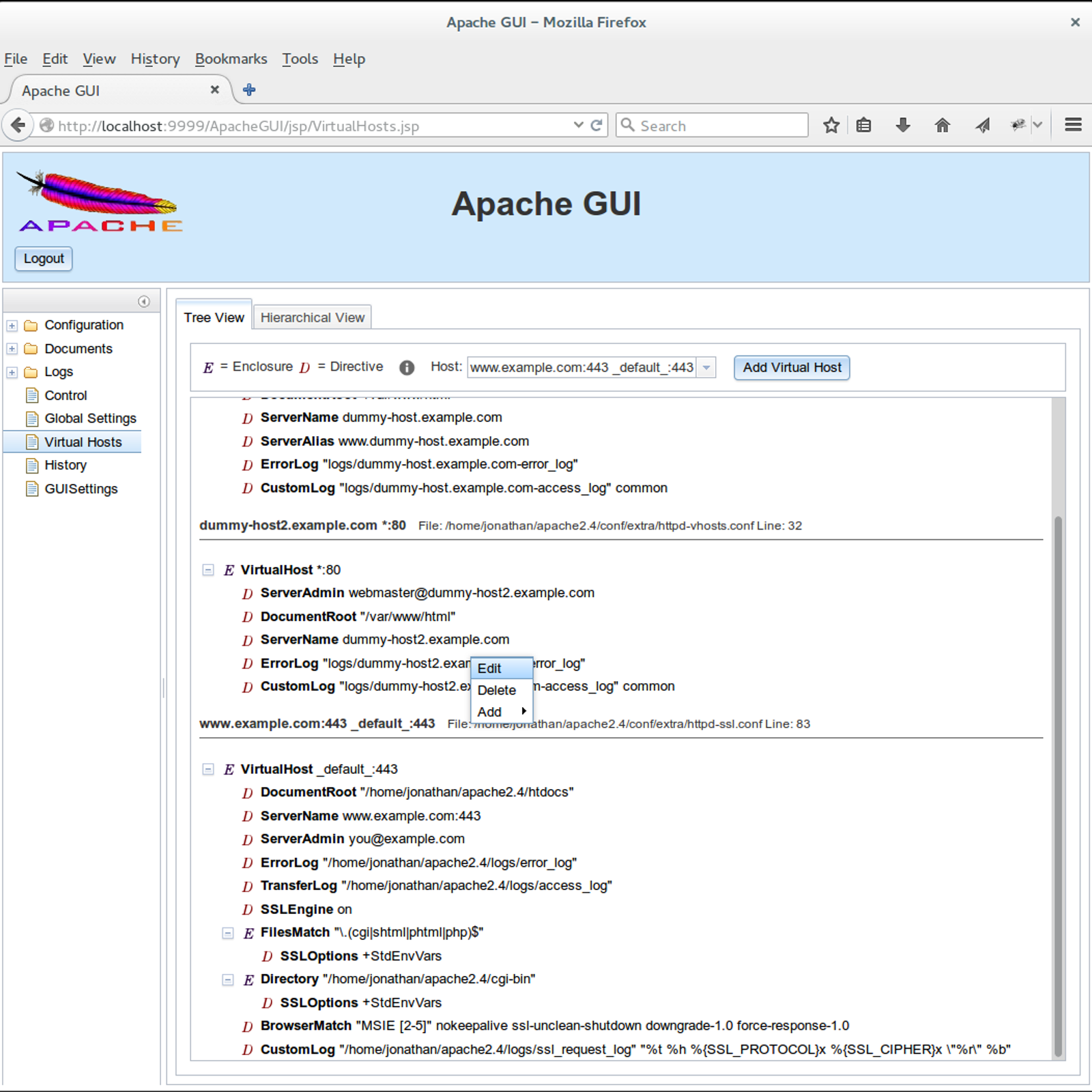Screen dimensions: 1092x1092
Task: Click the info icon beside Directive legend
Action: 407,368
